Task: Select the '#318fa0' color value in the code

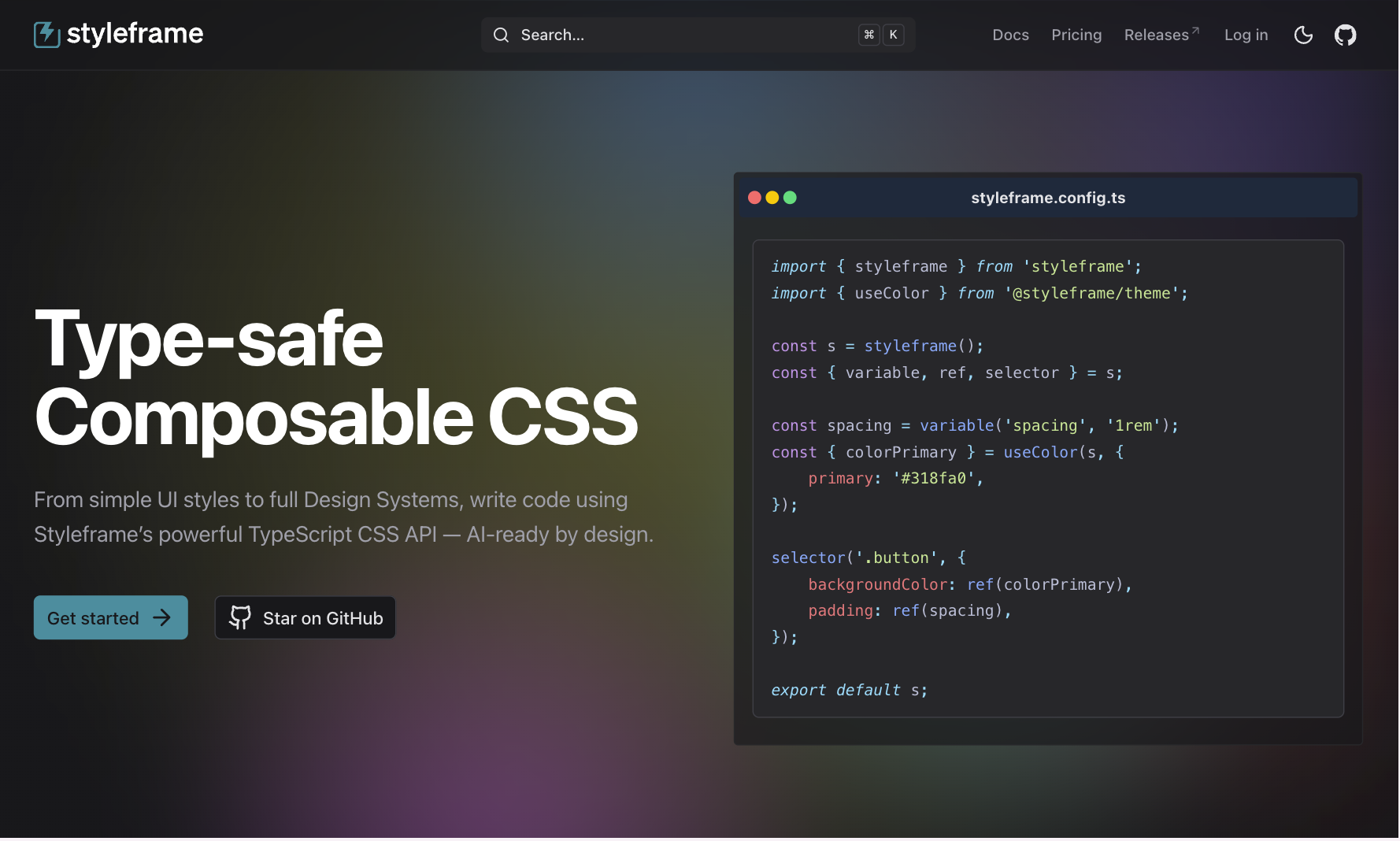Action: coord(936,478)
